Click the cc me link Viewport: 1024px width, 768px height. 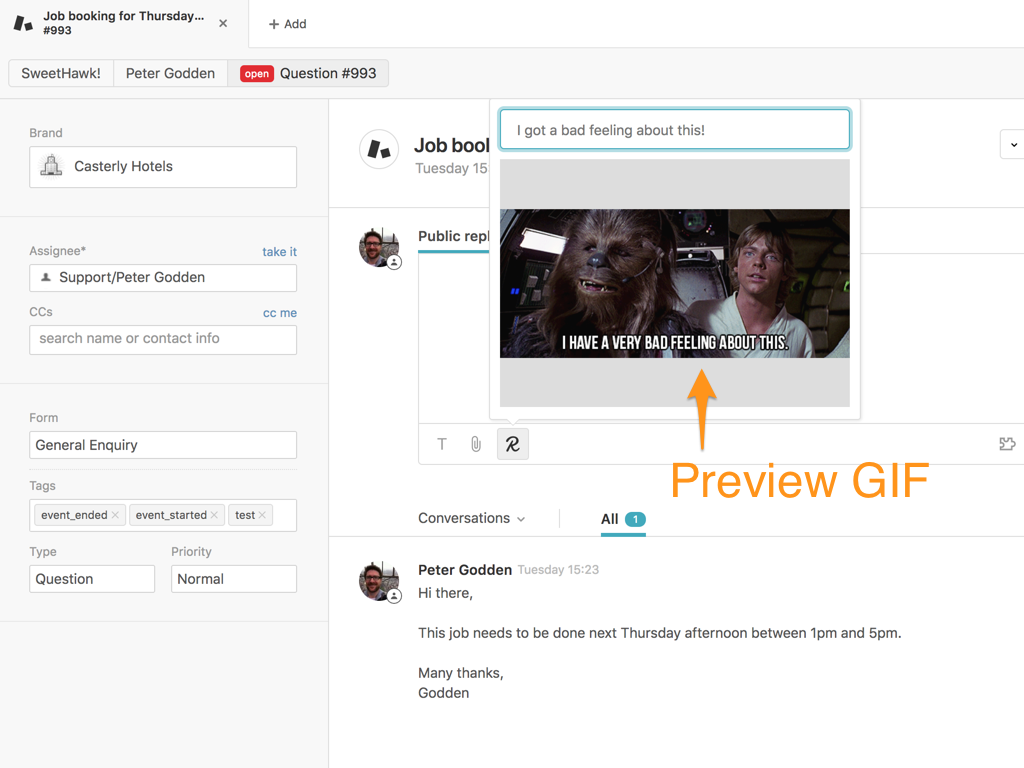tap(279, 313)
